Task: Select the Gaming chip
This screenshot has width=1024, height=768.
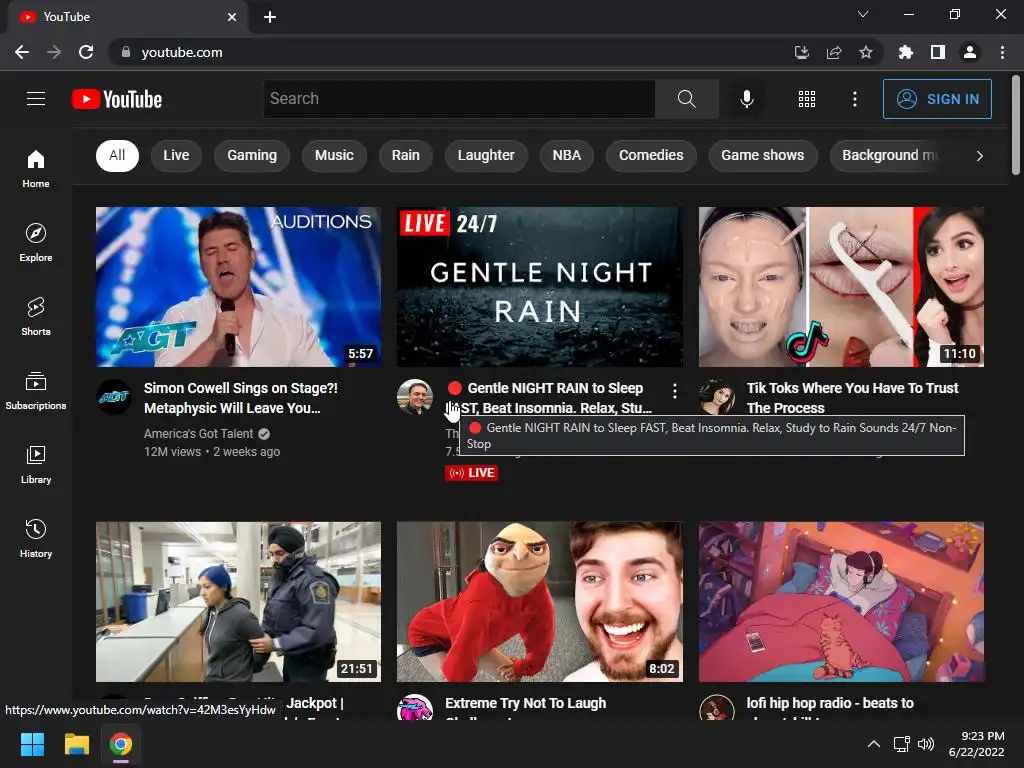Action: click(252, 155)
